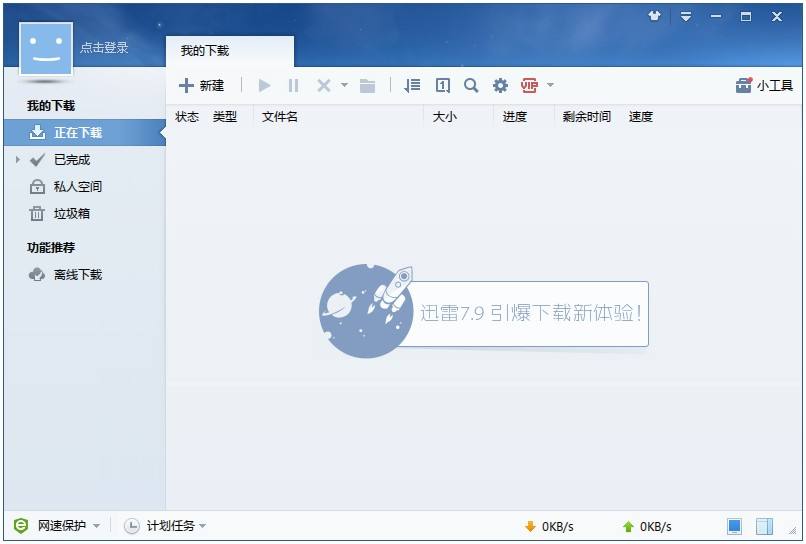The height and width of the screenshot is (544, 806).
Task: Maximize the Thunder window
Action: pos(746,16)
